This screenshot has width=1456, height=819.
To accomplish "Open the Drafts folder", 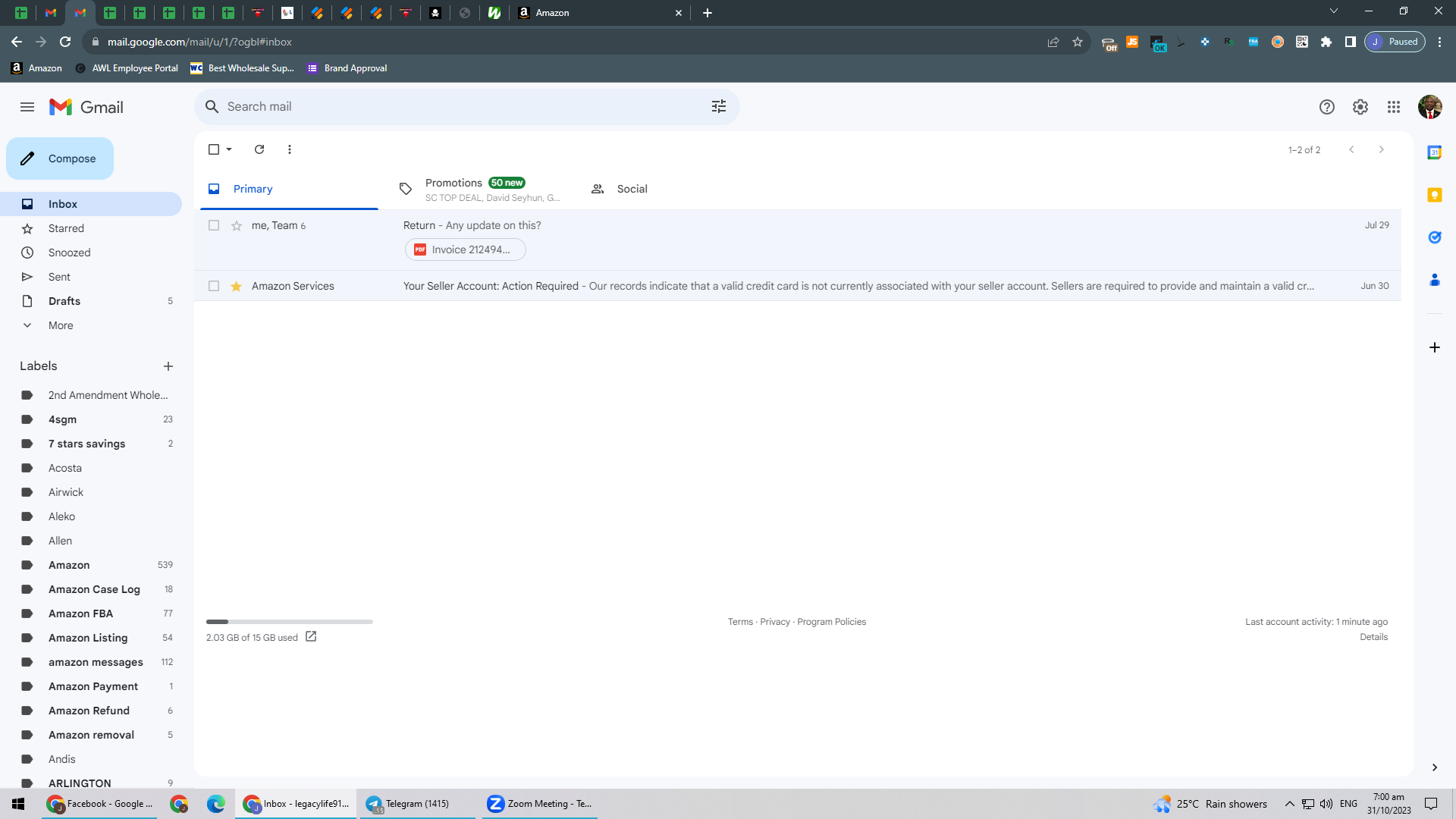I will (91, 301).
